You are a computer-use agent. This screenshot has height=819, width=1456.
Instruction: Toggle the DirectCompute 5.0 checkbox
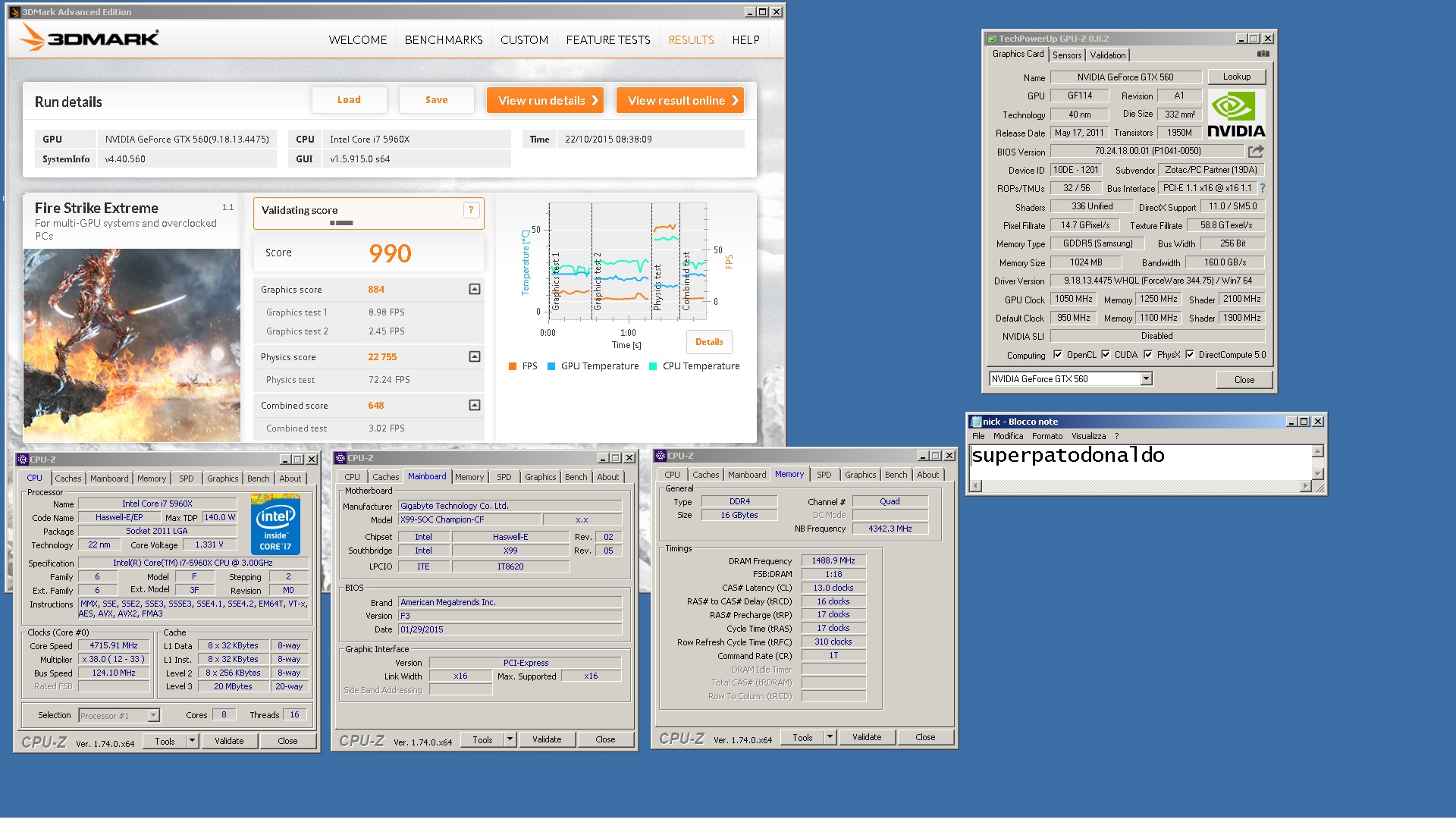[x=1190, y=354]
